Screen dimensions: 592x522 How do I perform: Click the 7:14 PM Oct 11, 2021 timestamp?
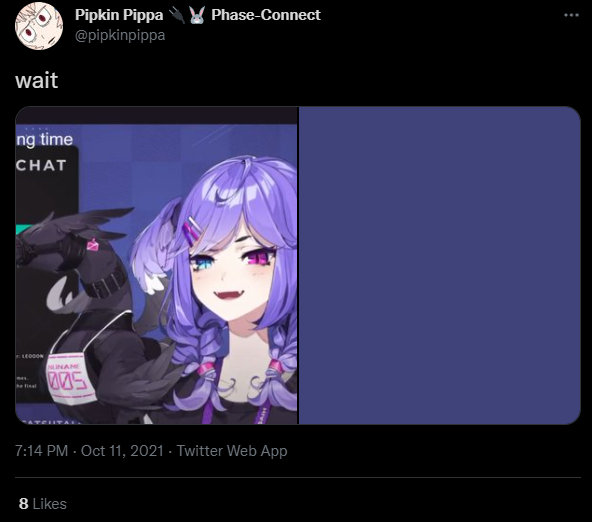[x=89, y=451]
